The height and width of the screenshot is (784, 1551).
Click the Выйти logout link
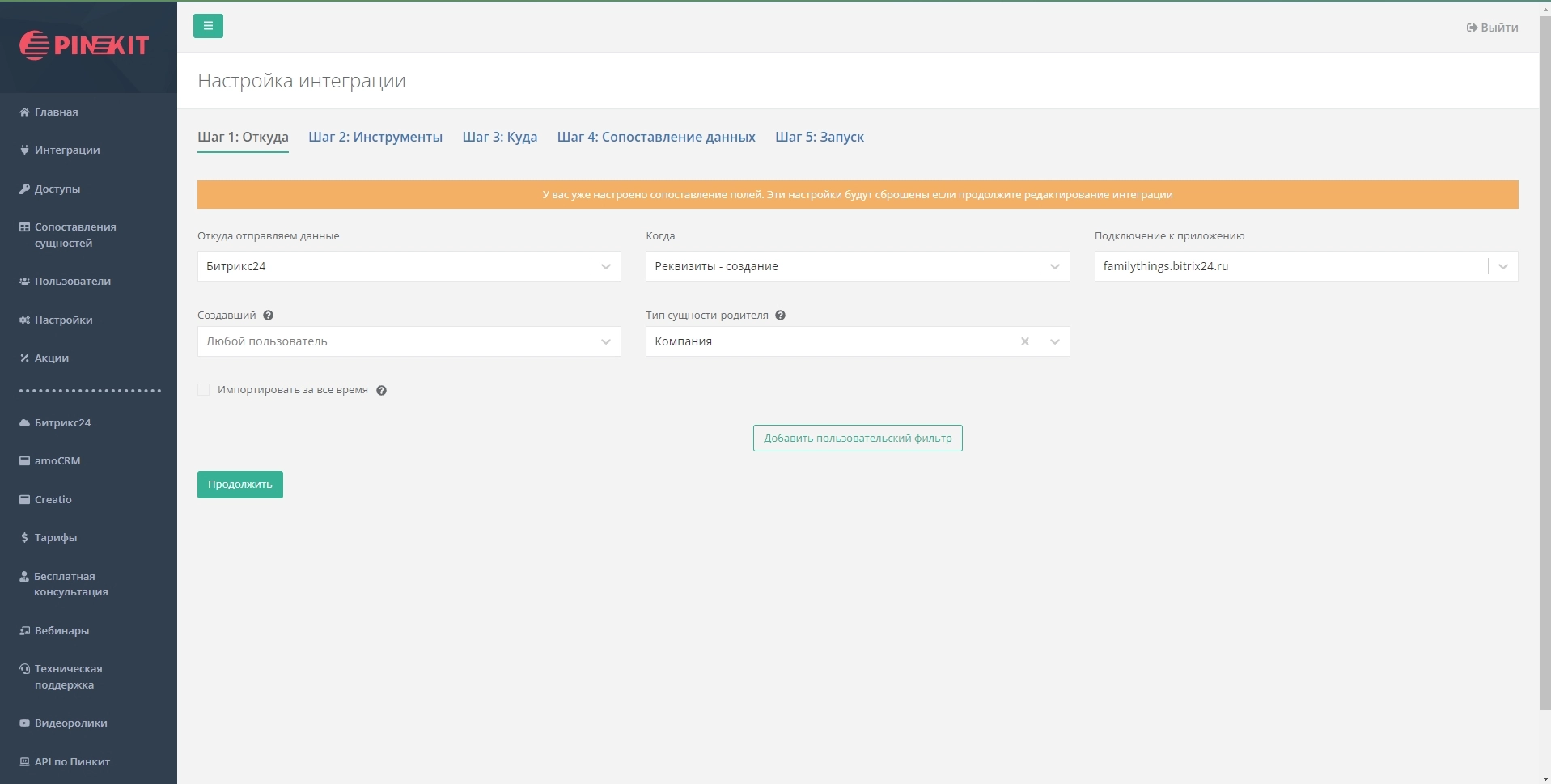point(1492,28)
